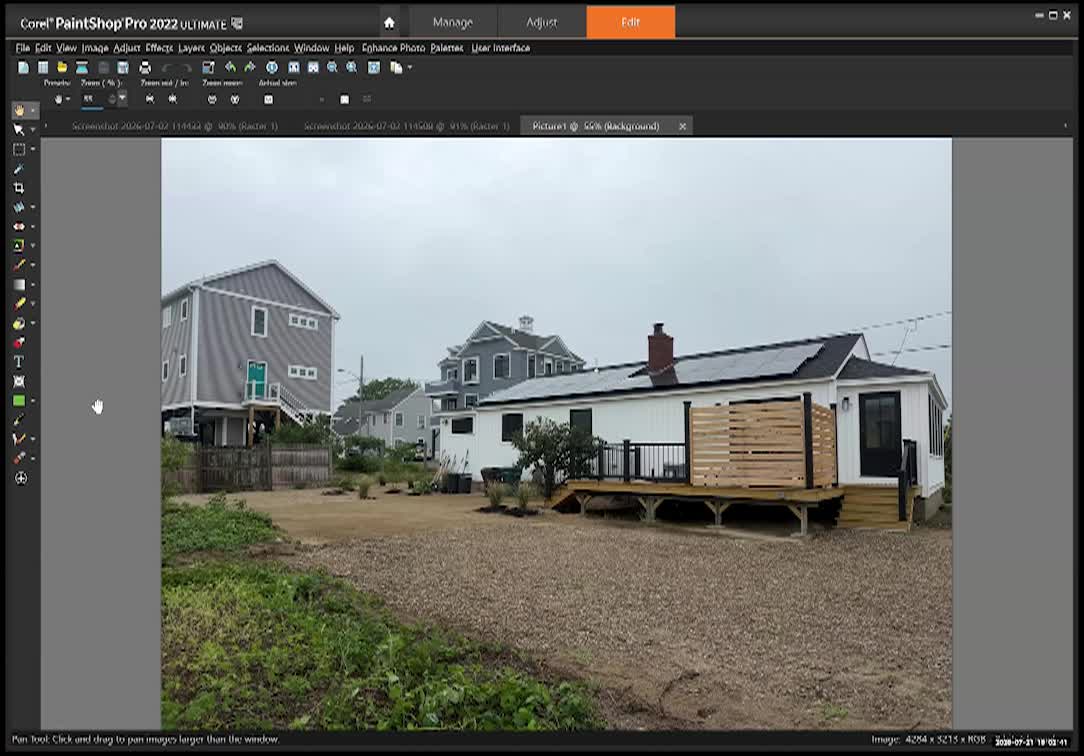Select the Red Eye tool

[x=19, y=227]
